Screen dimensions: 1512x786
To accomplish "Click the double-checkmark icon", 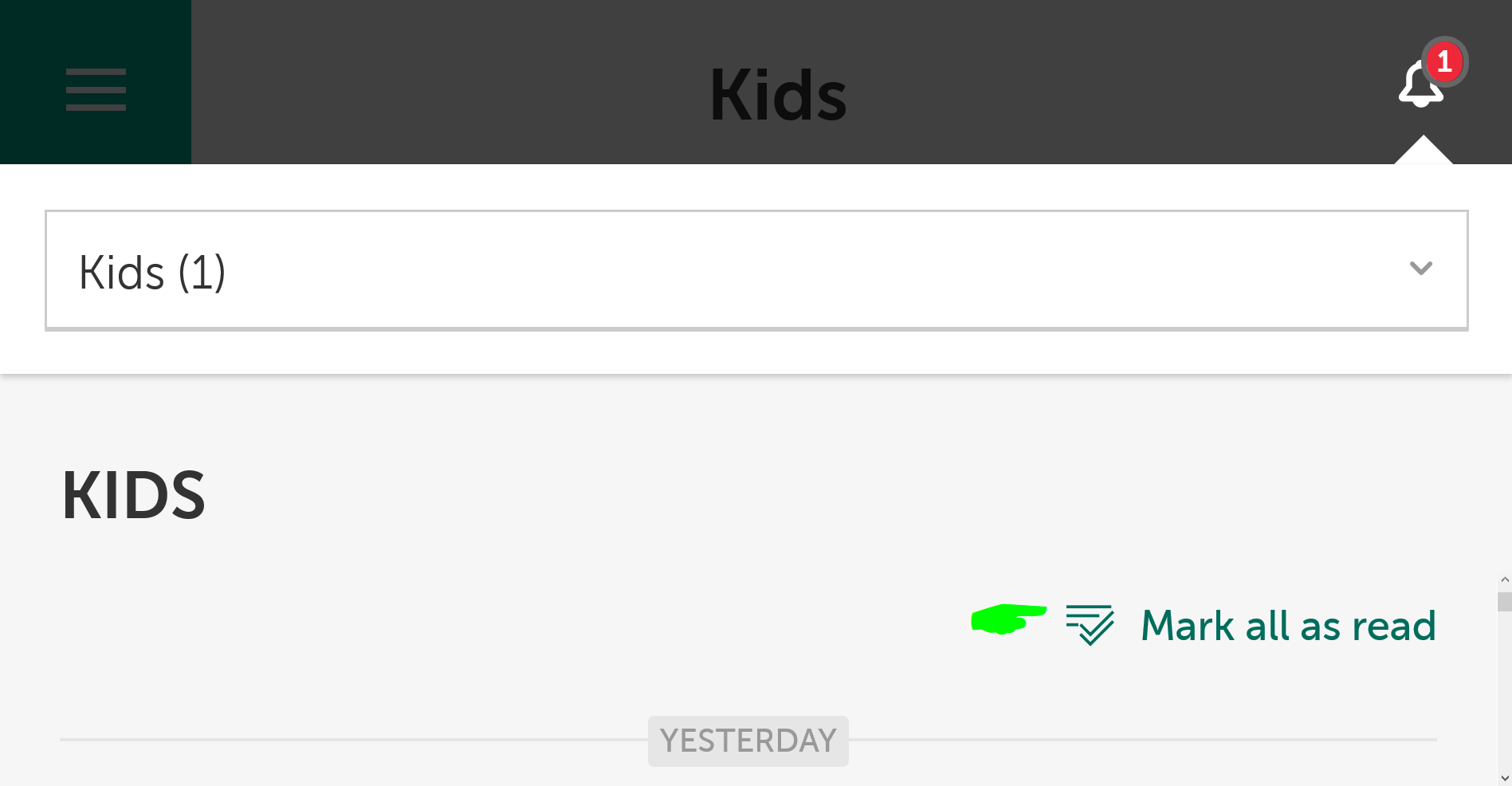I will (1090, 624).
